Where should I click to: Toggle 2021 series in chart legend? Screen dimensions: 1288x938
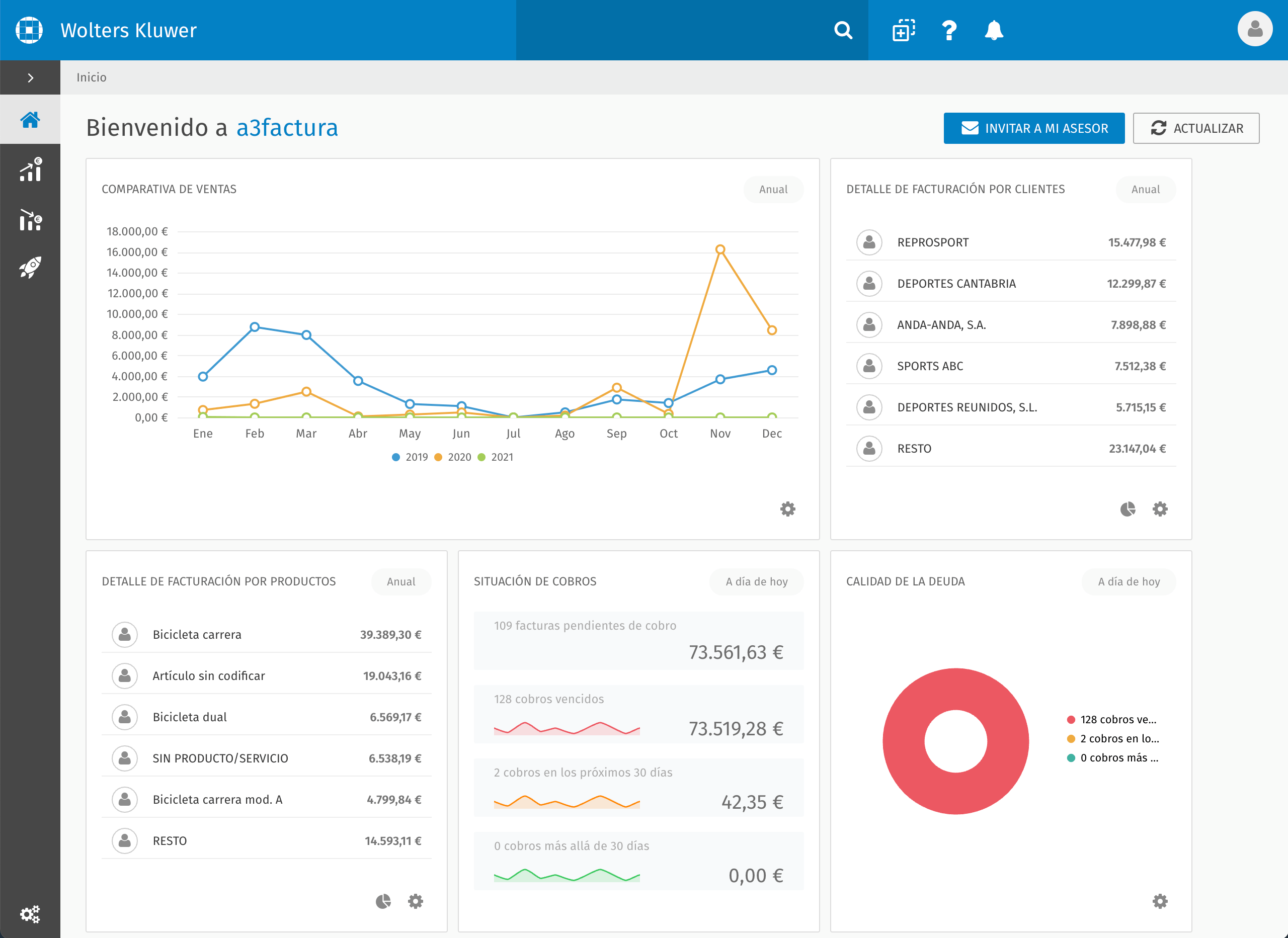496,457
